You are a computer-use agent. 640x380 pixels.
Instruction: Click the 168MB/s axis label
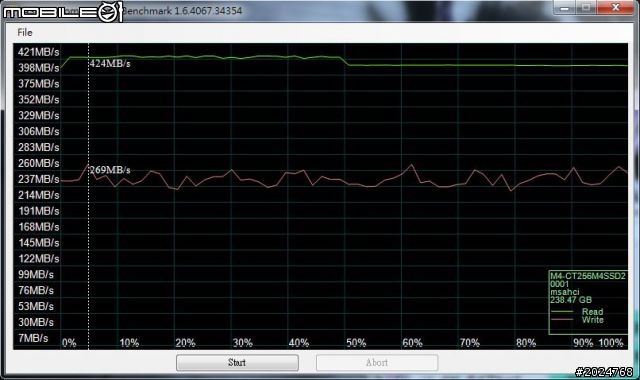coord(38,227)
